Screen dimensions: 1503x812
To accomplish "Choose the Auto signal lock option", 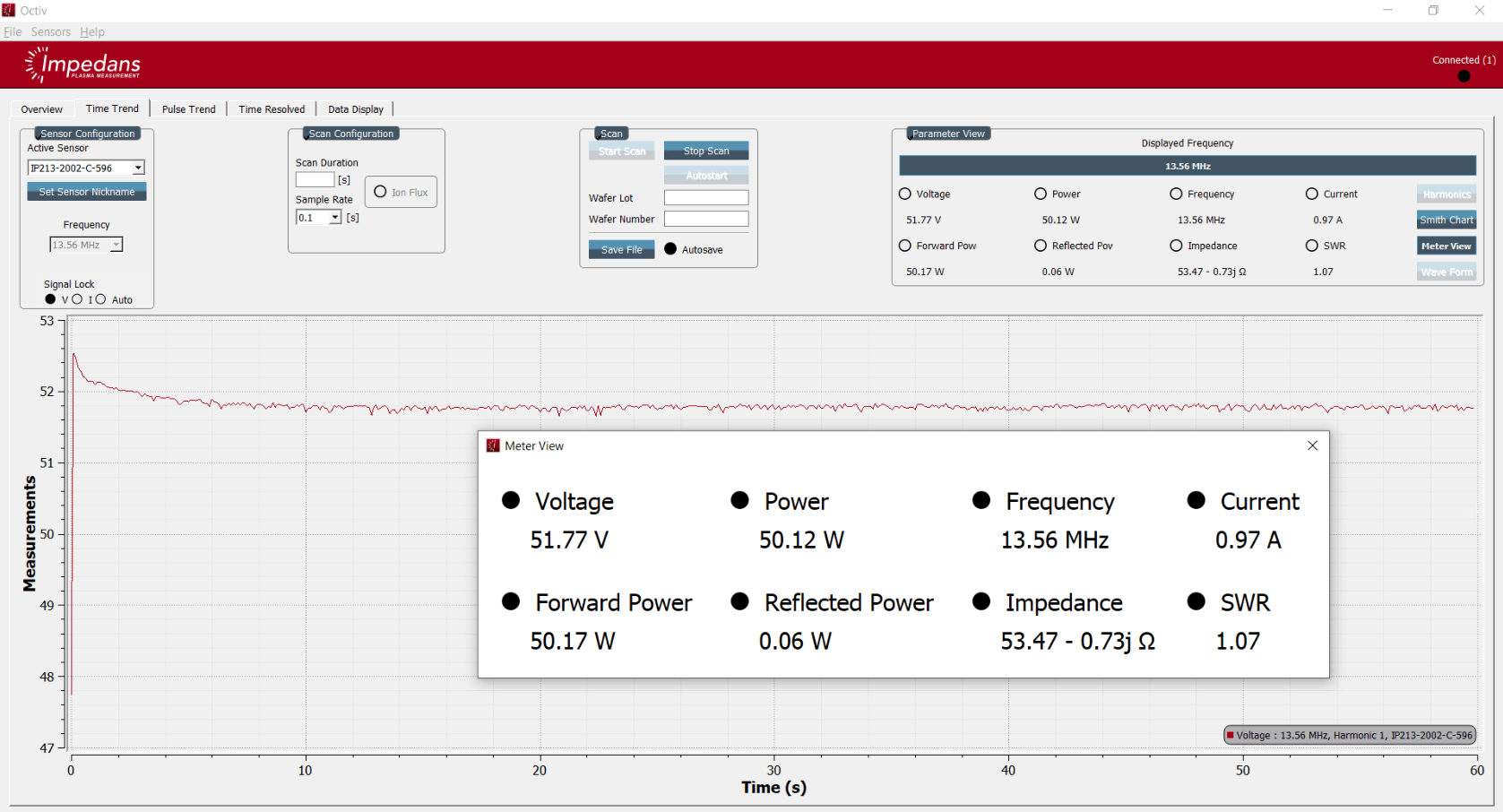I will click(x=100, y=299).
